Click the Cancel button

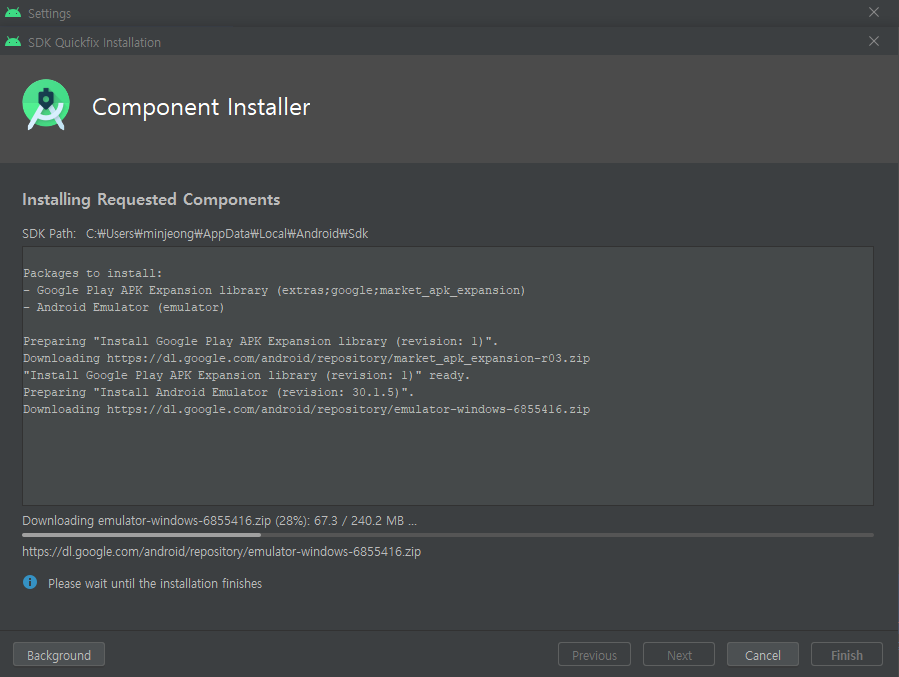point(763,655)
